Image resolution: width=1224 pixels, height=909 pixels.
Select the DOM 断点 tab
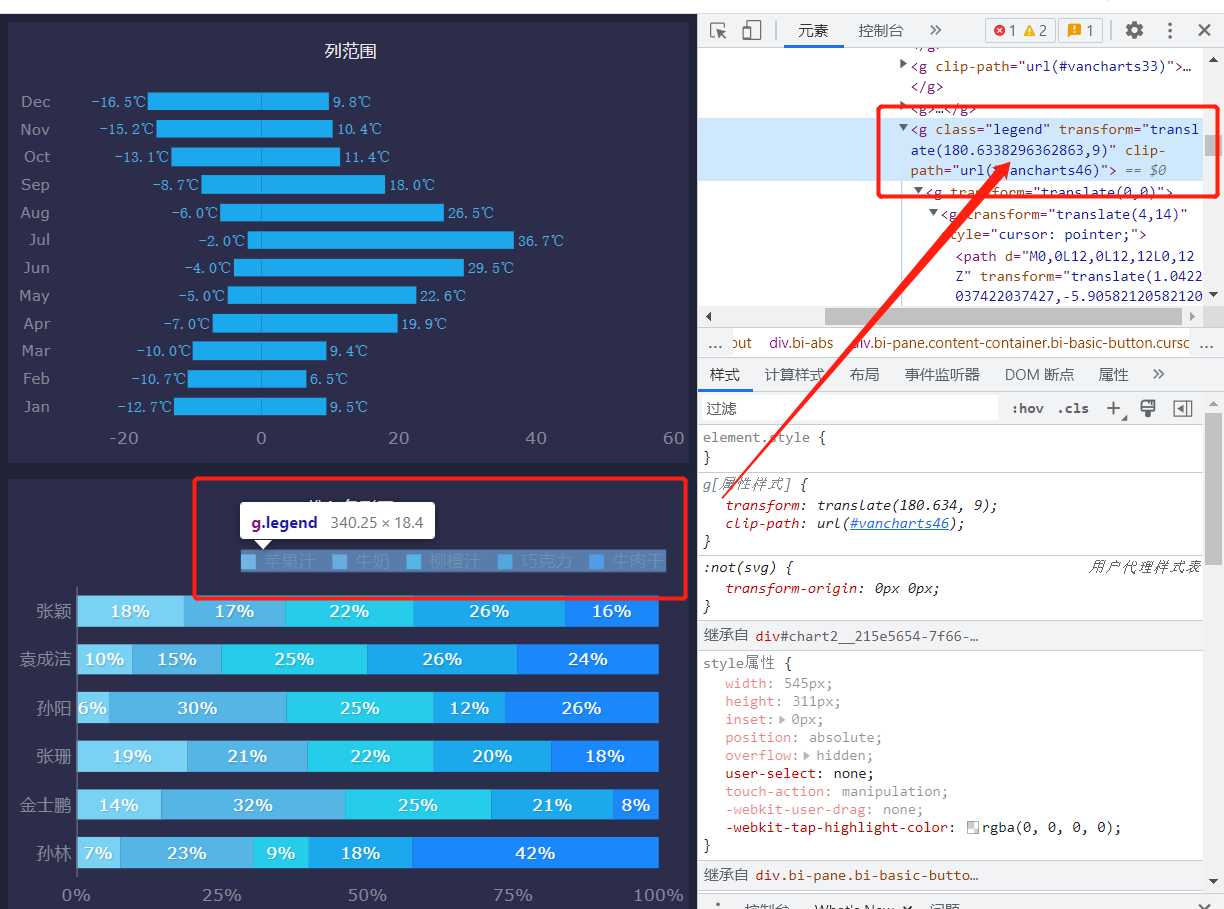coord(1039,375)
